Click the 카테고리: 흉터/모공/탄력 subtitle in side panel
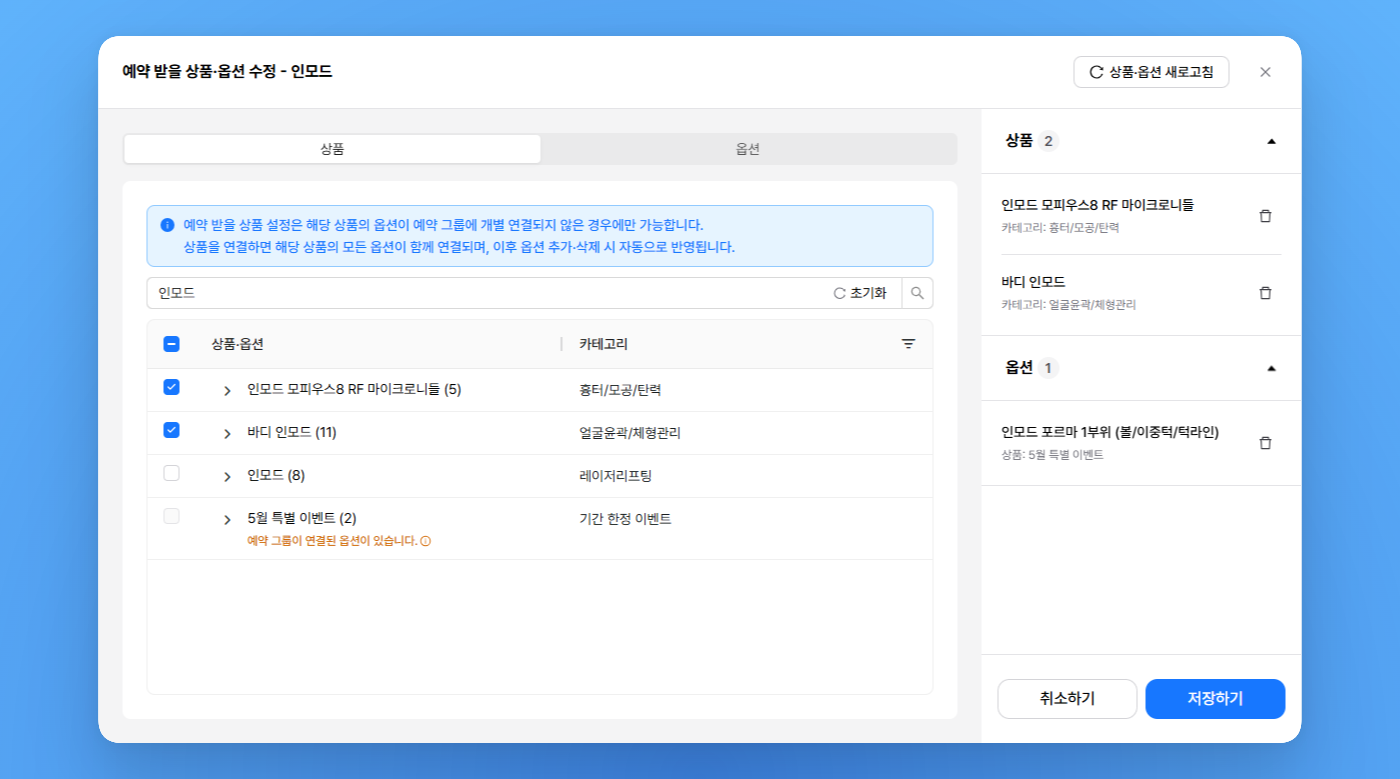Image resolution: width=1400 pixels, height=779 pixels. point(1060,228)
